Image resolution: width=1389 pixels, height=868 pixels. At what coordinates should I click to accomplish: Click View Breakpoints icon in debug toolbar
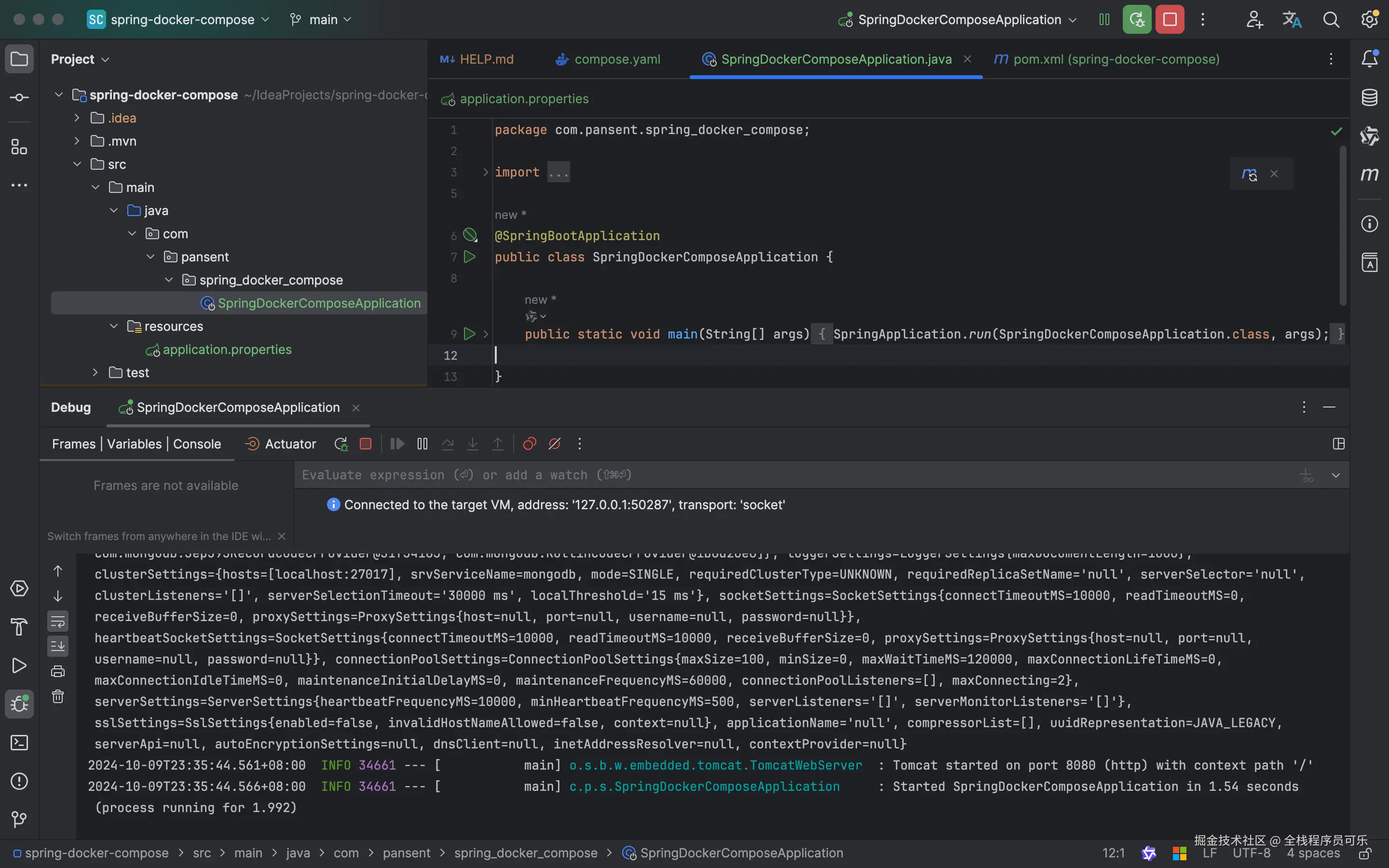pos(529,444)
